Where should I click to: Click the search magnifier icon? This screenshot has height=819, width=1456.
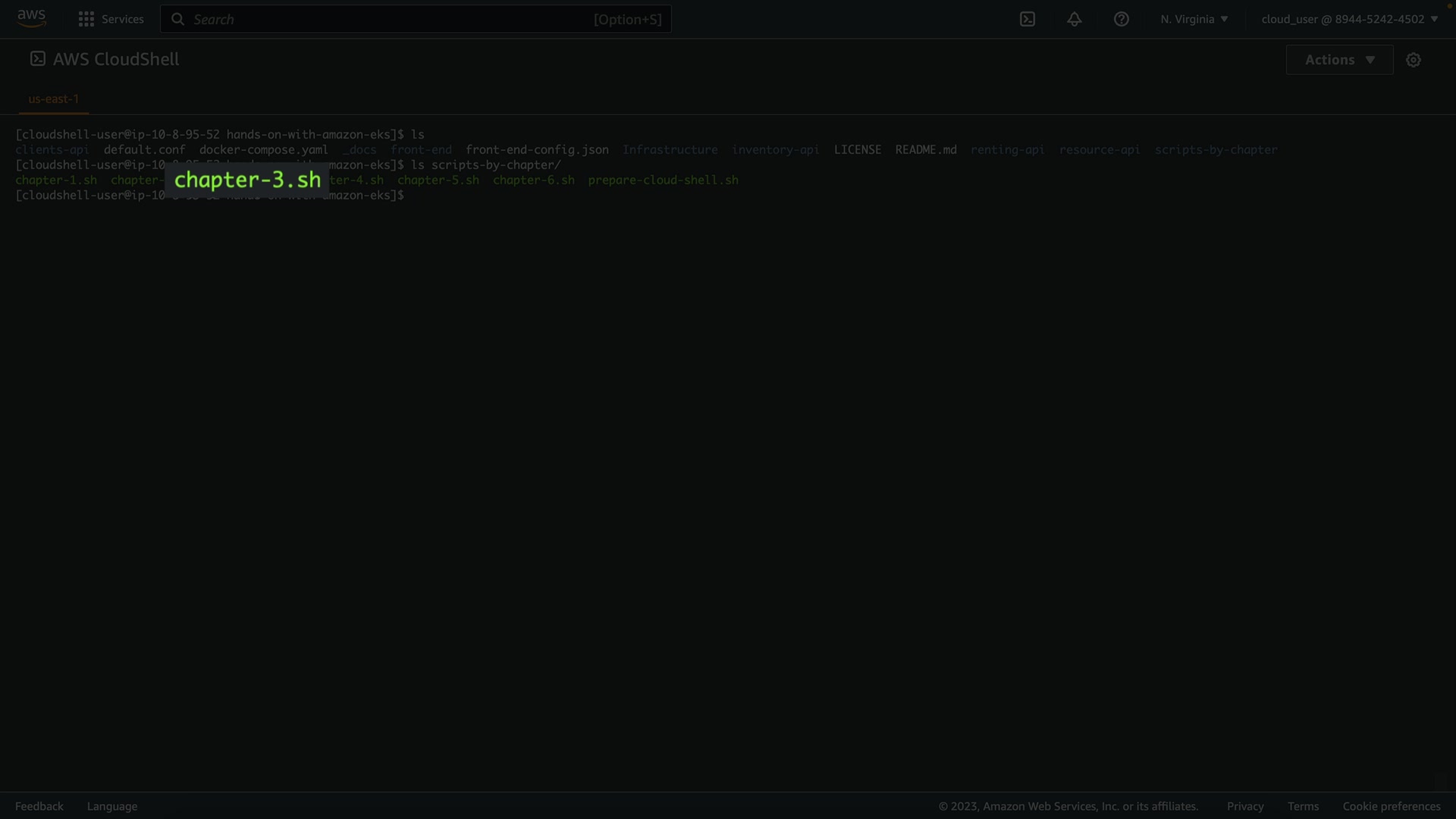click(x=177, y=19)
